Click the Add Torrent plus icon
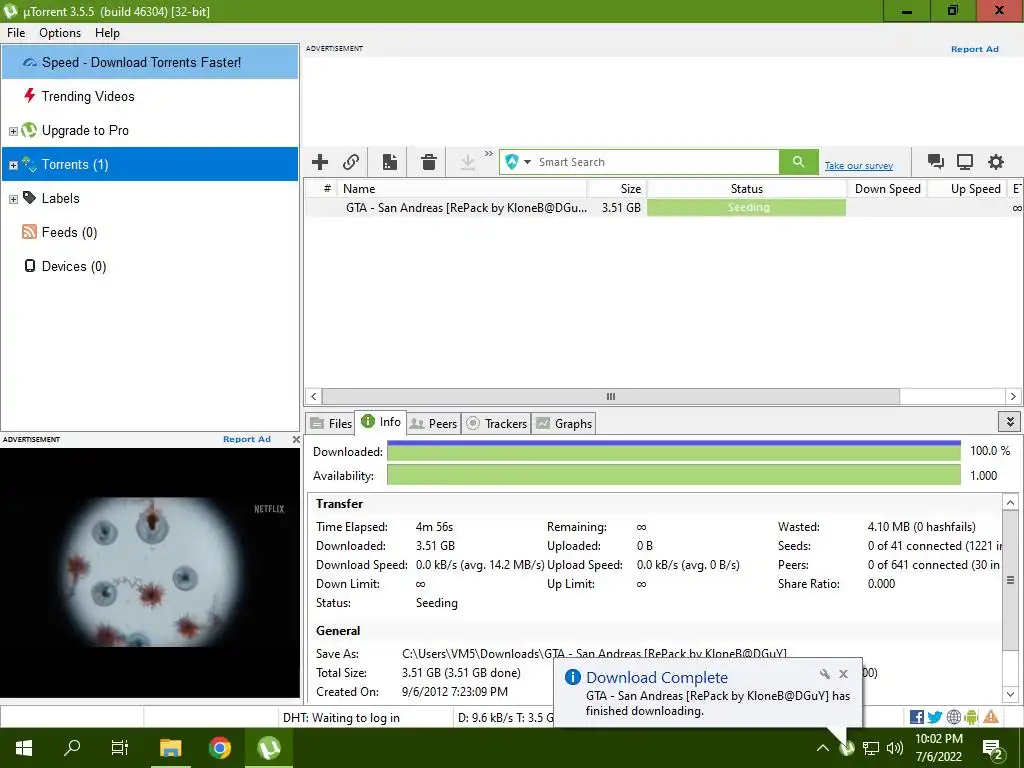The width and height of the screenshot is (1024, 768). (320, 162)
